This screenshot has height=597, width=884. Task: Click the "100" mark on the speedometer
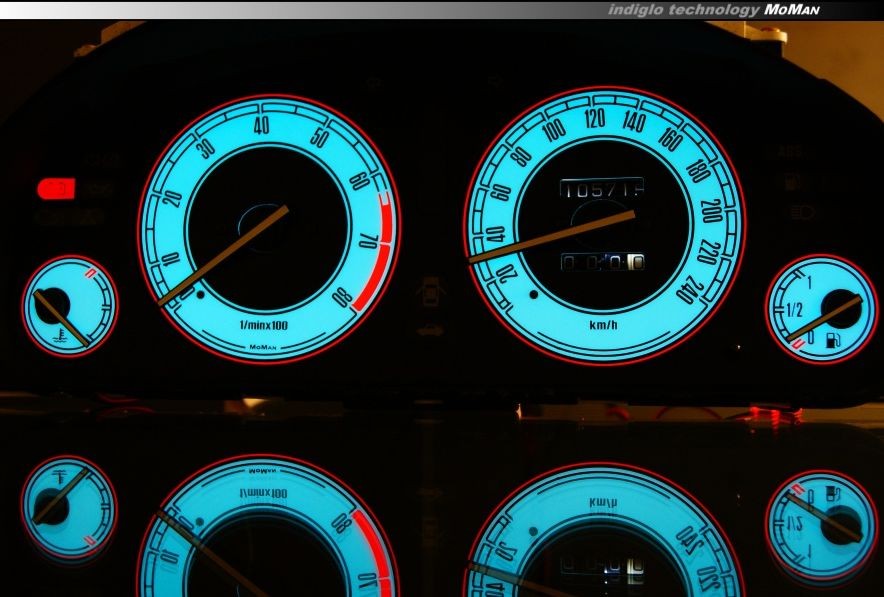(x=554, y=130)
